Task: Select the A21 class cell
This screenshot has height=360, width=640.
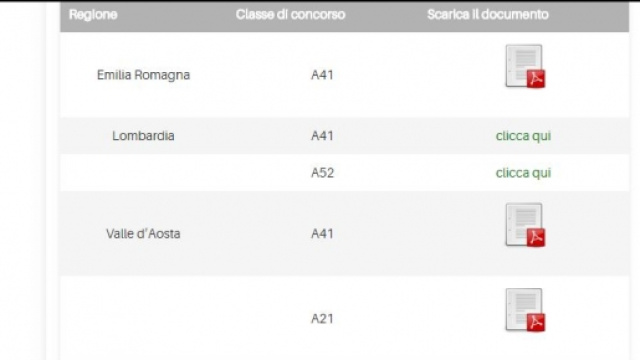Action: tap(322, 319)
